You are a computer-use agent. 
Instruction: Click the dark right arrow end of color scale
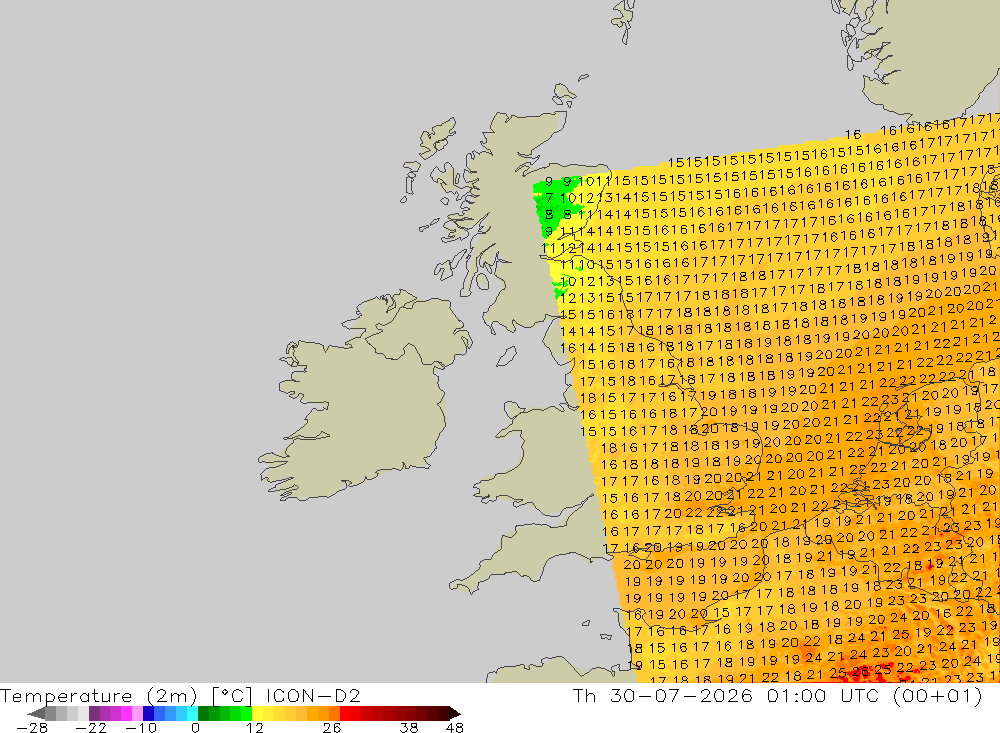[x=454, y=713]
